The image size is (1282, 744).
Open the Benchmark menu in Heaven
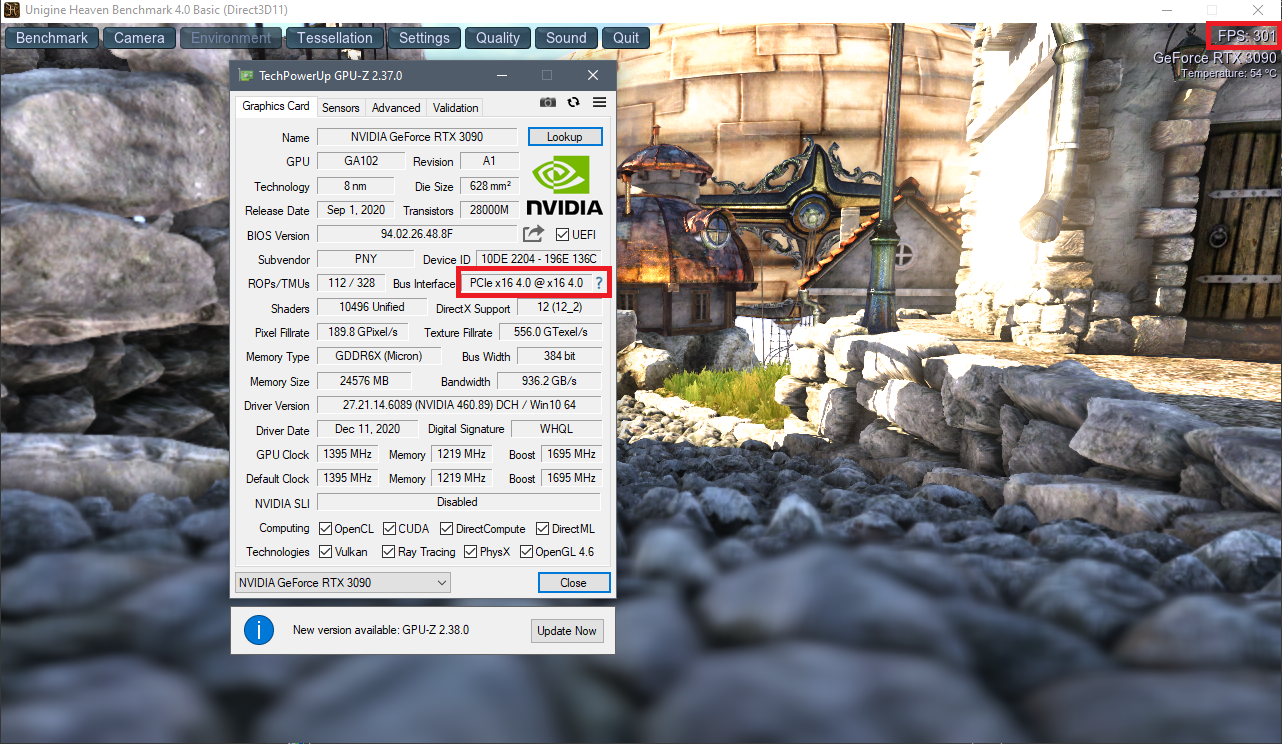pos(51,37)
